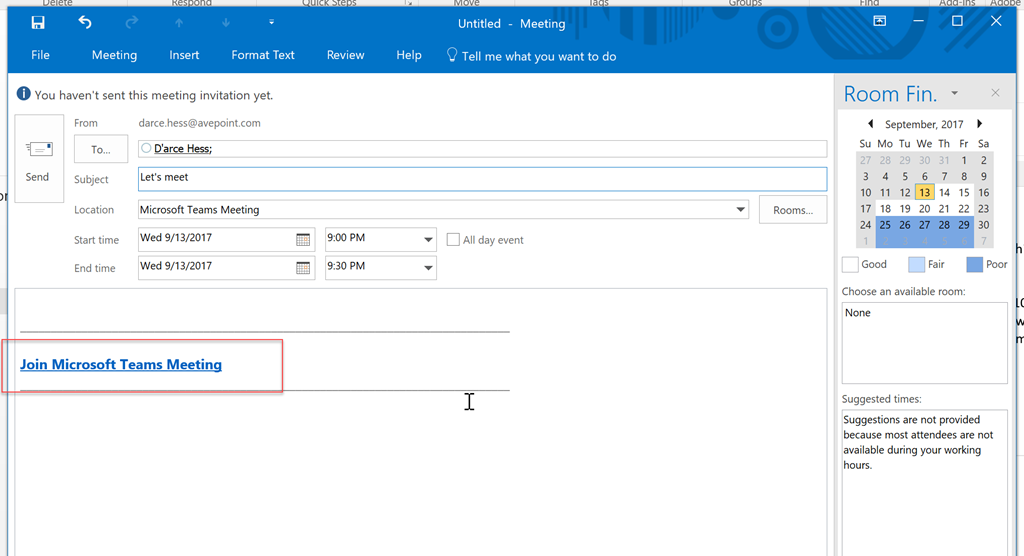Expand the Location dropdown
Screen dimensions: 1024x556
coord(741,210)
